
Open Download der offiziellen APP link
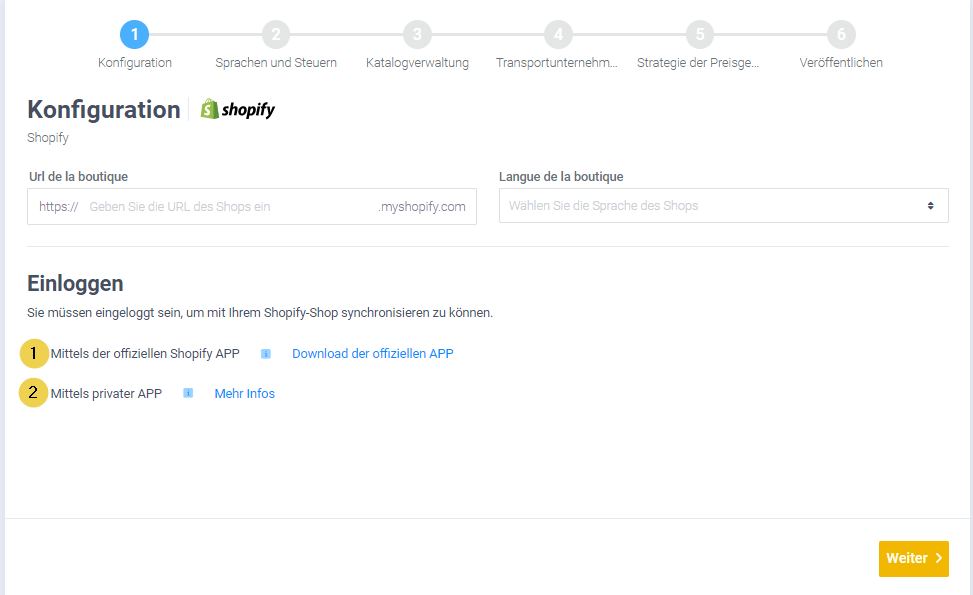tap(372, 354)
